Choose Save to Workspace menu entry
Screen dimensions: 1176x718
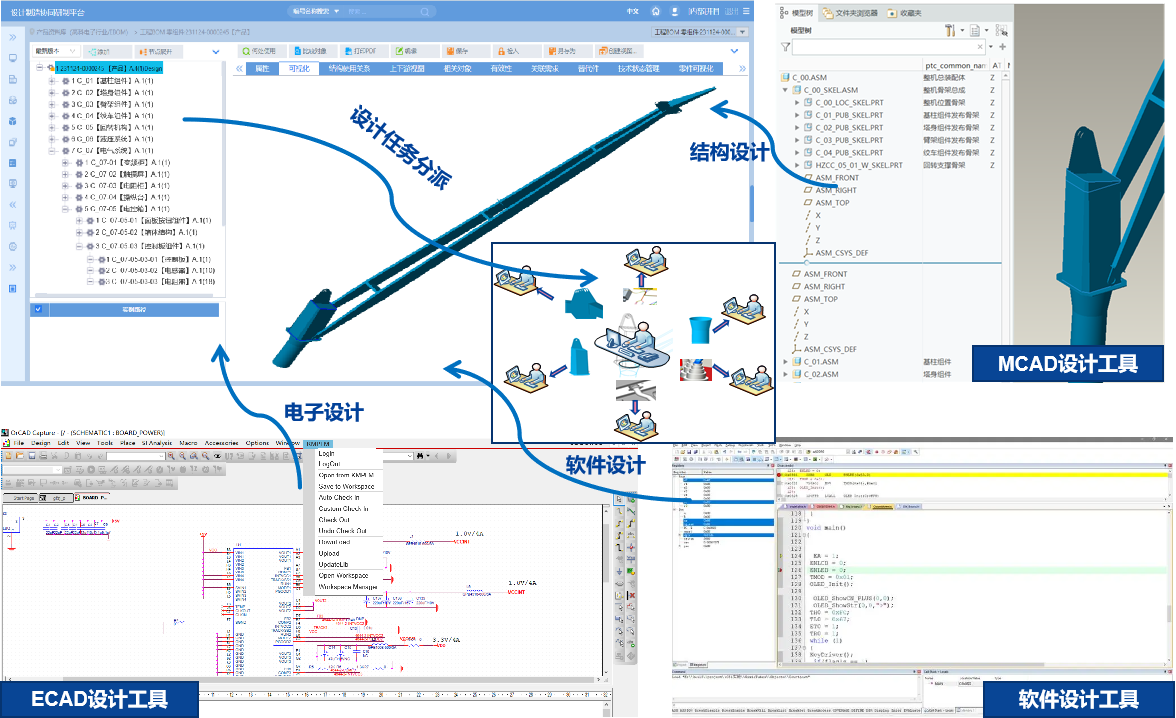[345, 486]
